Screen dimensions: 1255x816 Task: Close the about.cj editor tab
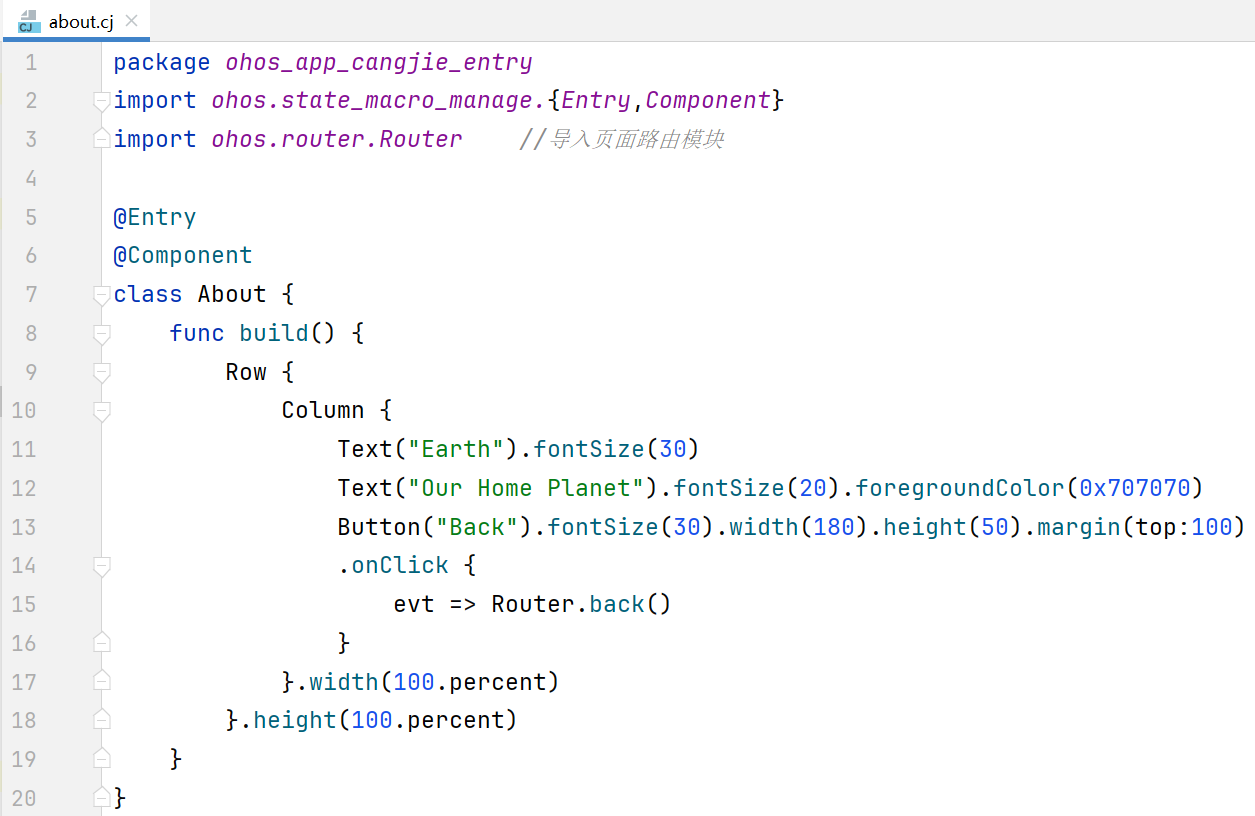point(132,21)
